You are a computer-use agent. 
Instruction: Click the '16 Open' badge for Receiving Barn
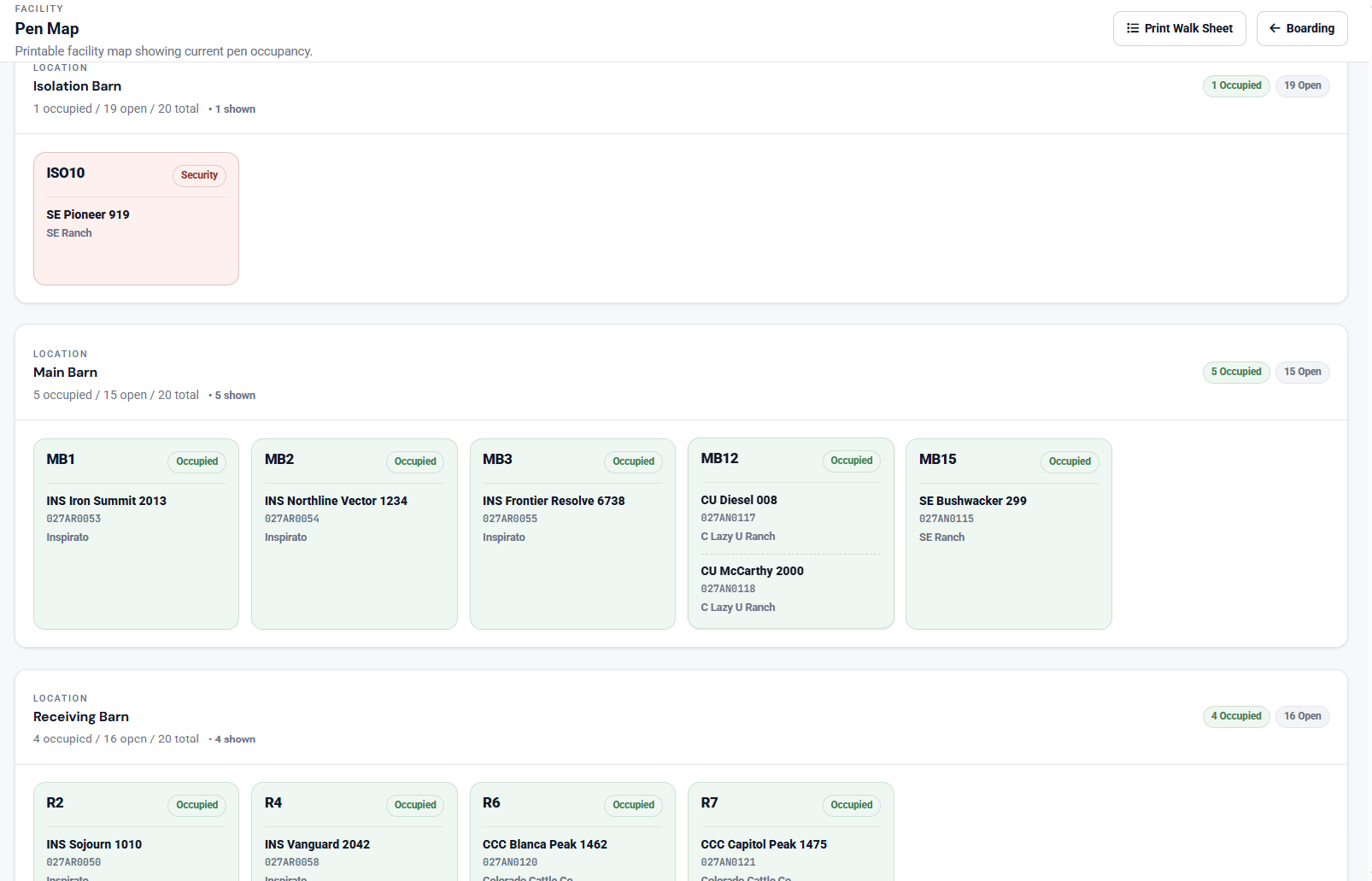tap(1302, 716)
